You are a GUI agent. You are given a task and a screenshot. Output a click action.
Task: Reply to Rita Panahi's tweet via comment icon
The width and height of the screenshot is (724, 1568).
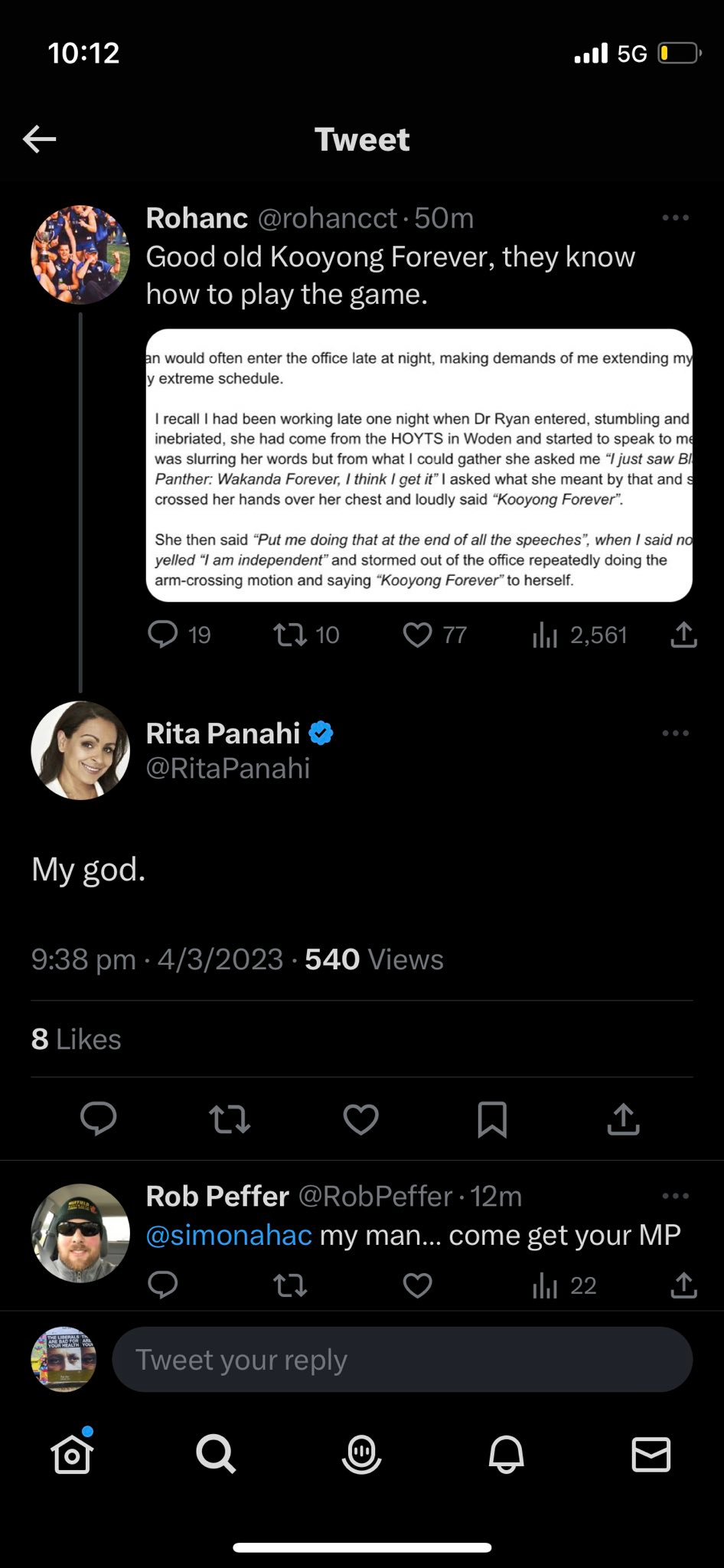[x=99, y=1119]
